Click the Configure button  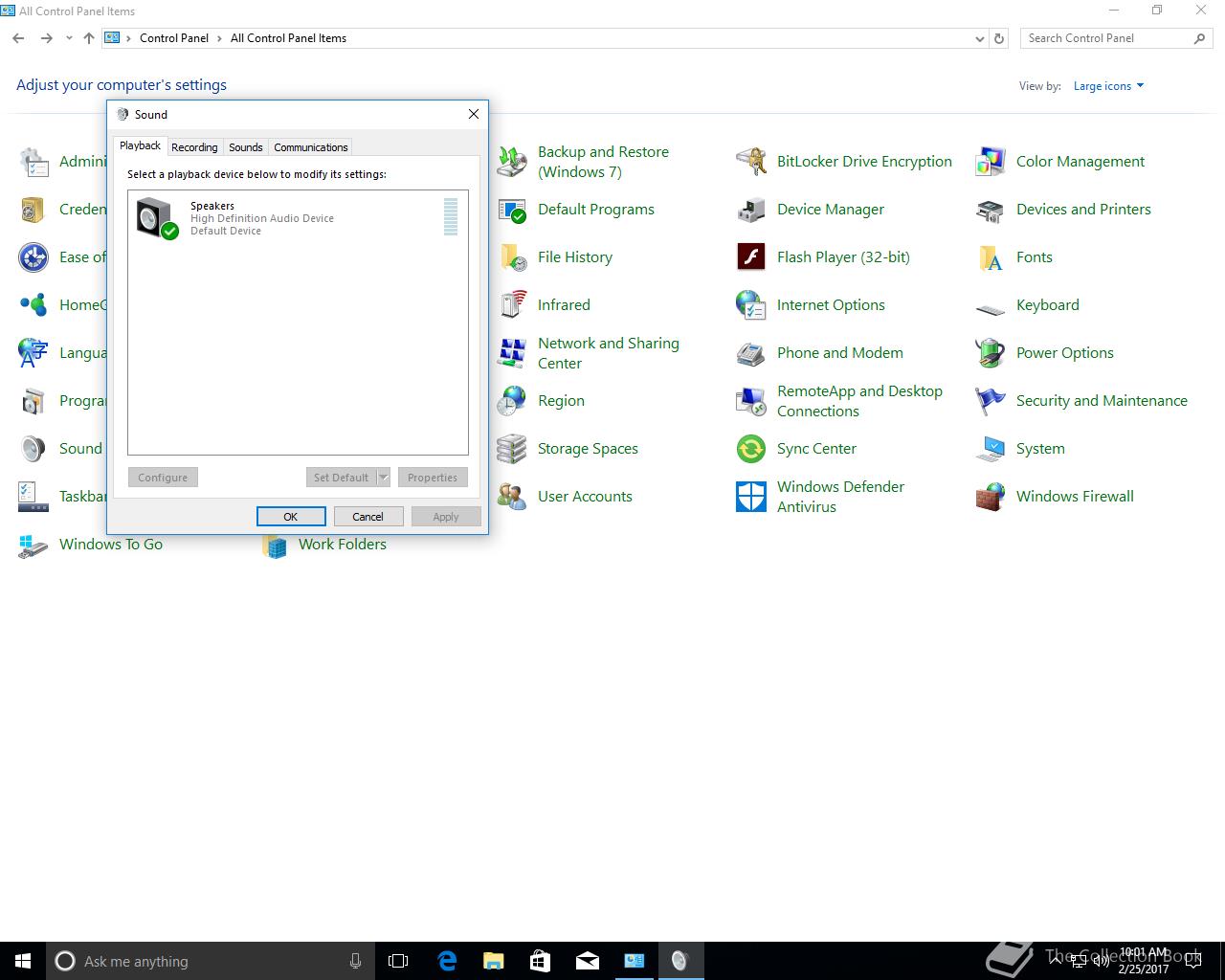pos(163,478)
